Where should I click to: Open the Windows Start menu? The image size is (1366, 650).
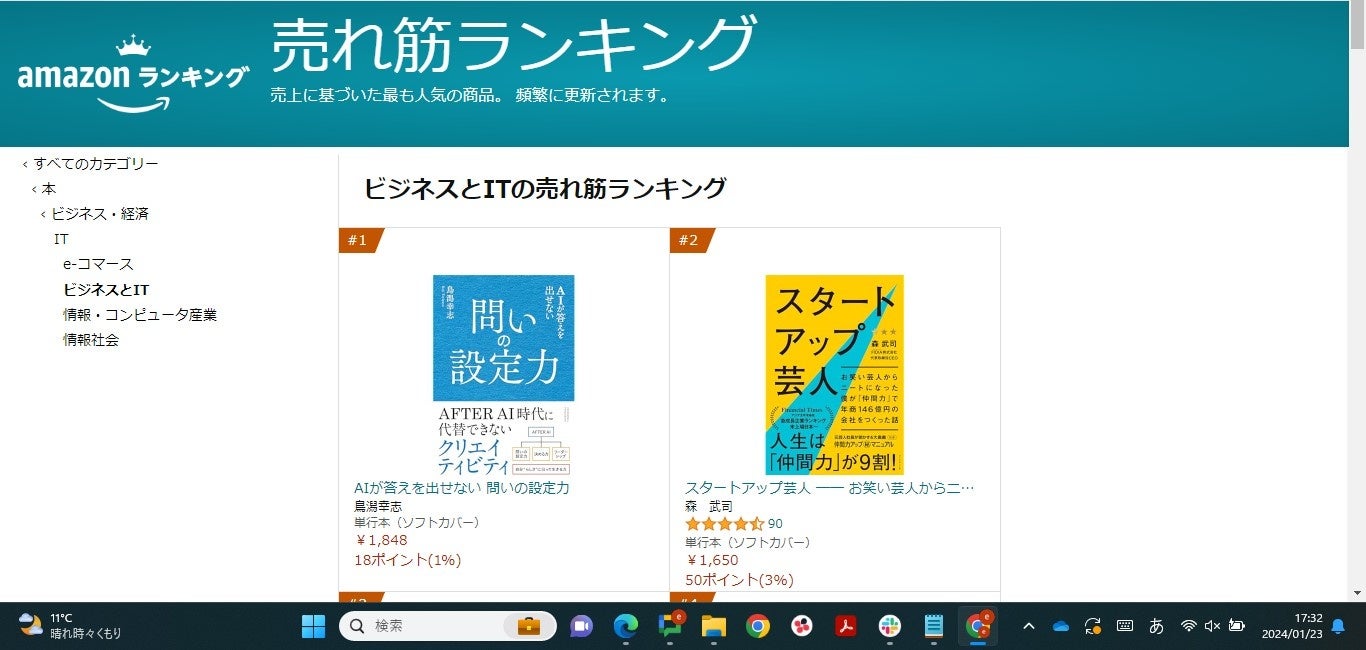(x=313, y=626)
